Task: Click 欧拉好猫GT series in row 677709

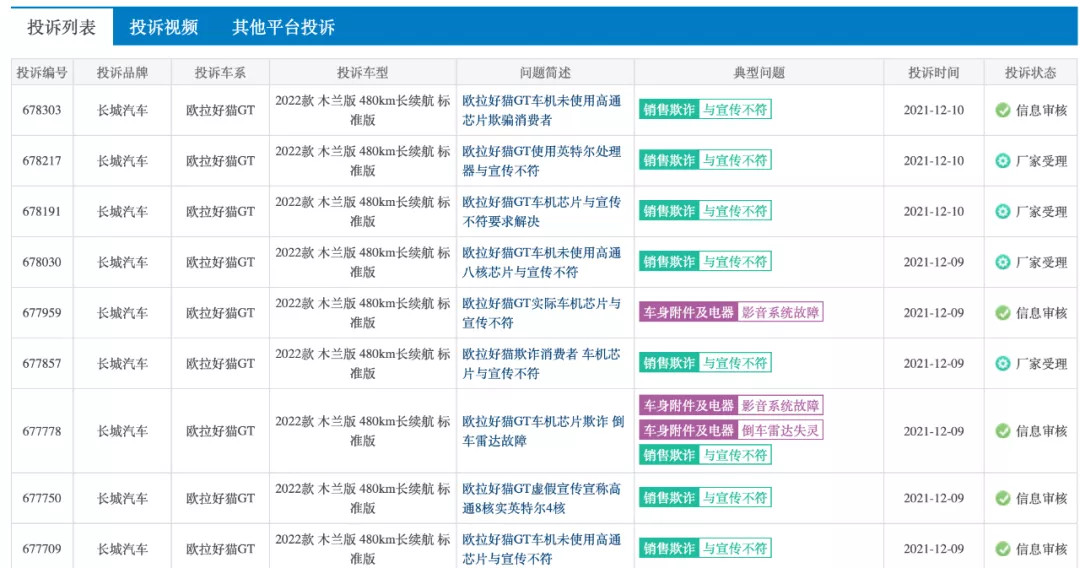Action: click(x=220, y=549)
